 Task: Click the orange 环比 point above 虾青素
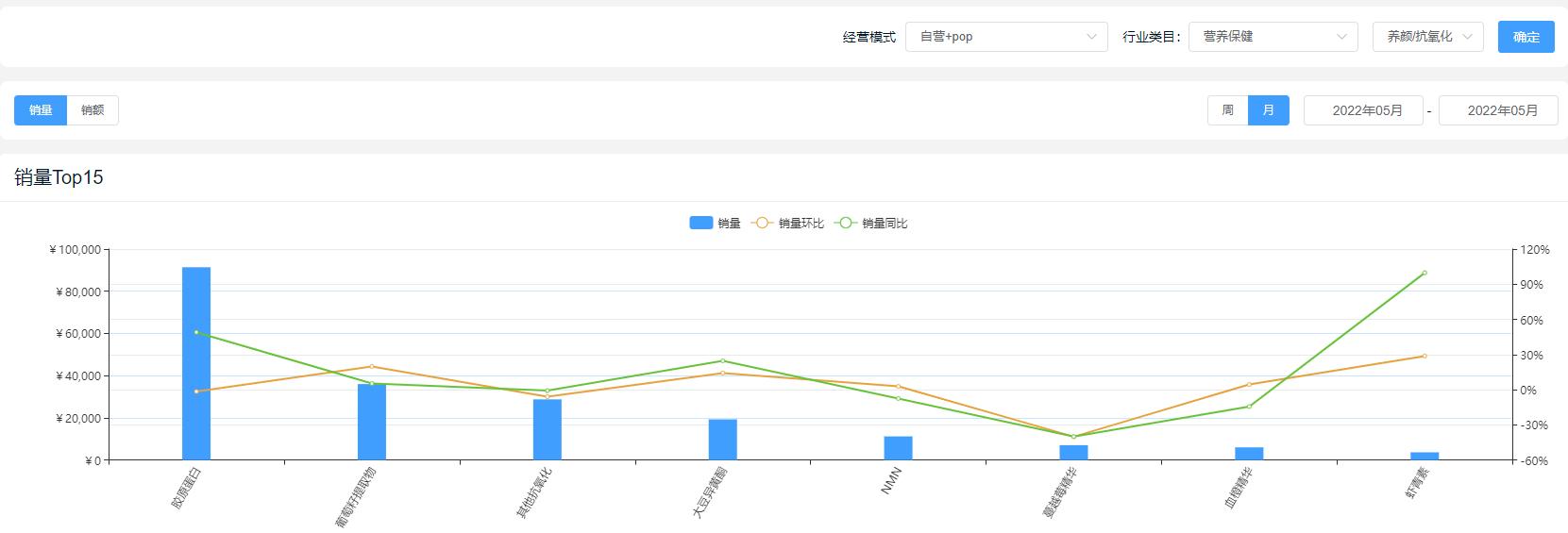coord(1425,356)
